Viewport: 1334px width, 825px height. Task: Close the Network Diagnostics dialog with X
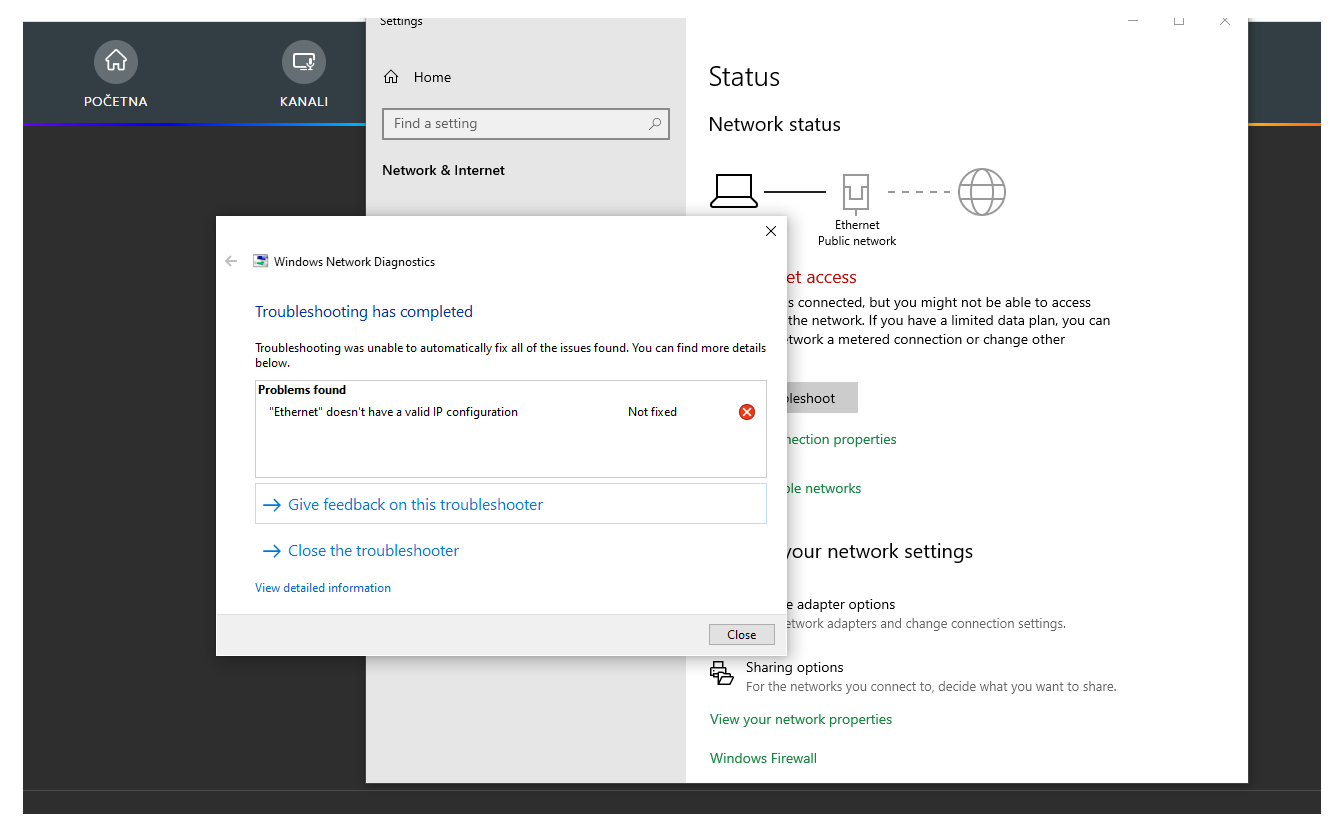coord(770,231)
